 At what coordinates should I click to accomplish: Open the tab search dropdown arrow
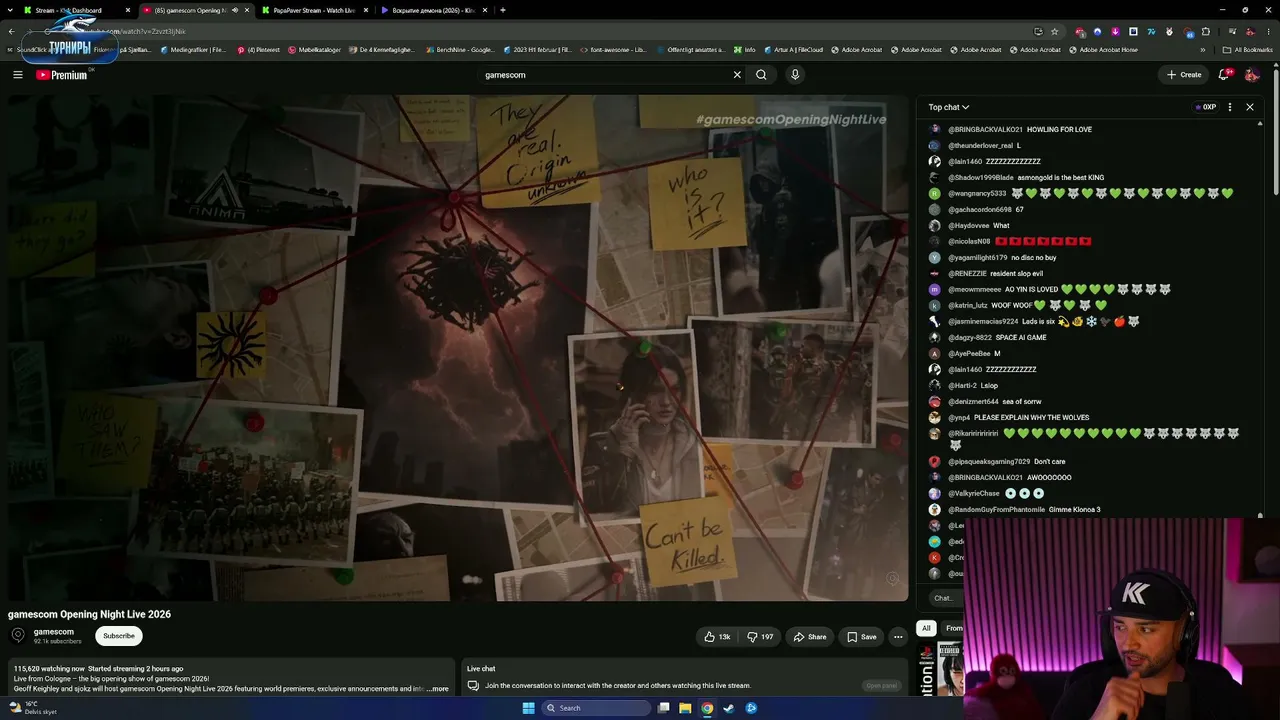tap(11, 10)
